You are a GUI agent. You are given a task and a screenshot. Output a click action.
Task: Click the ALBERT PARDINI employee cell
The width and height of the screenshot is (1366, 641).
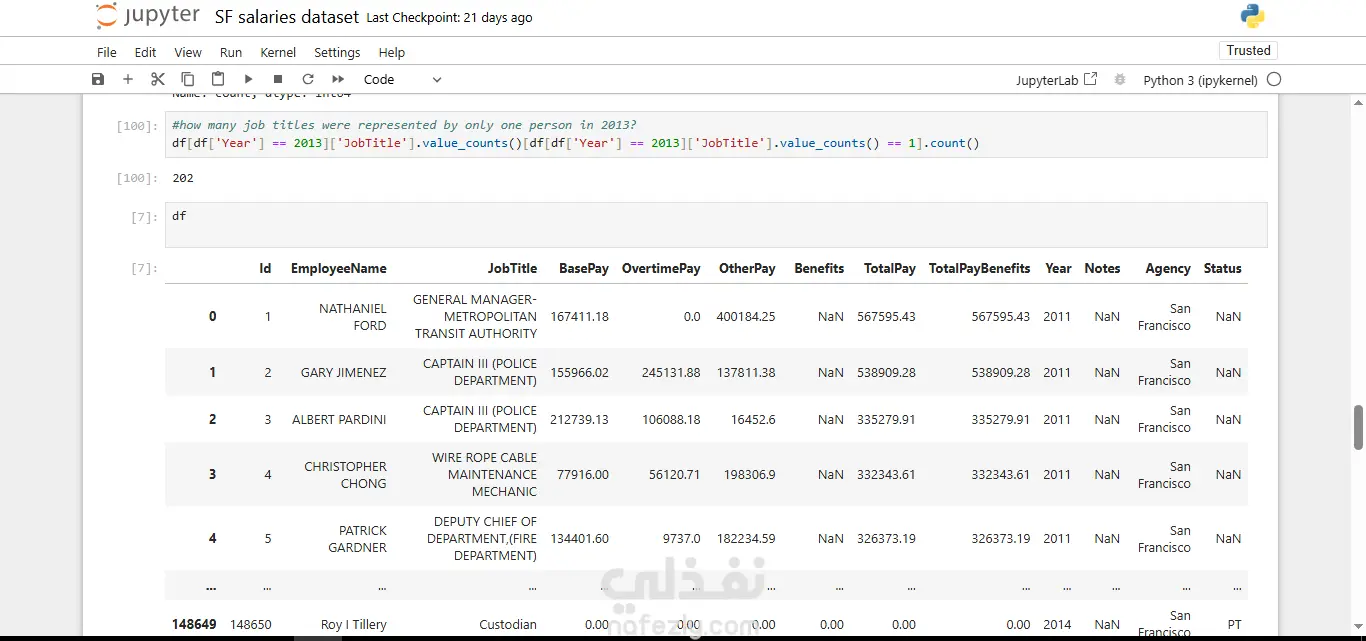point(339,419)
